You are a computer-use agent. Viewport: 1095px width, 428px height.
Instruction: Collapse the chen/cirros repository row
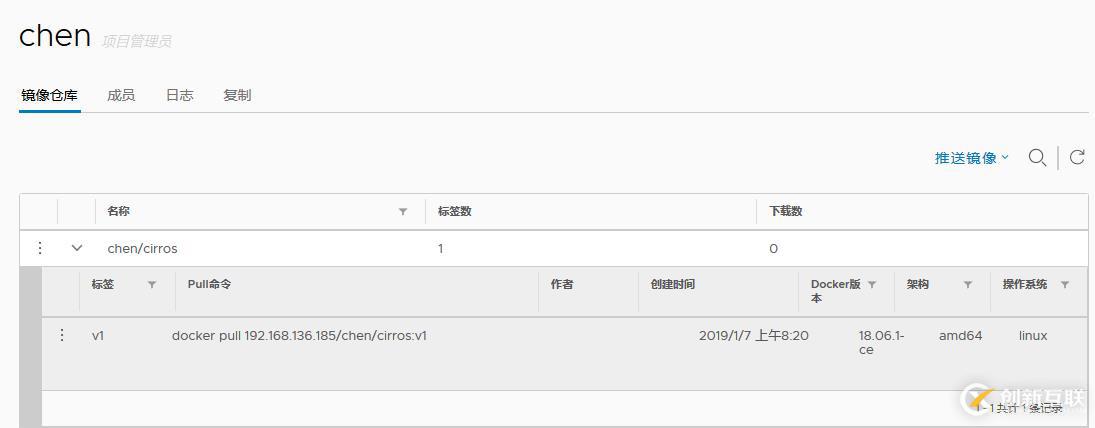(x=77, y=248)
